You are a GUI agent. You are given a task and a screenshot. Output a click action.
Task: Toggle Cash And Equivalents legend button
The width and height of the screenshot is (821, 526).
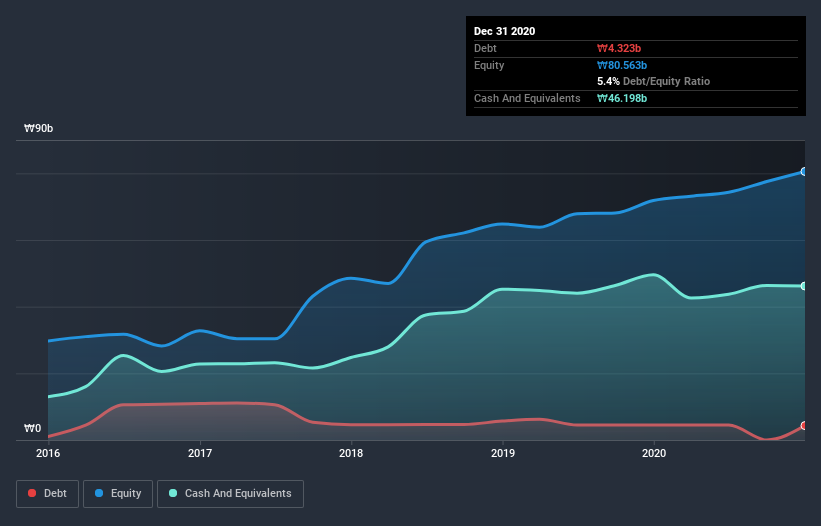230,494
